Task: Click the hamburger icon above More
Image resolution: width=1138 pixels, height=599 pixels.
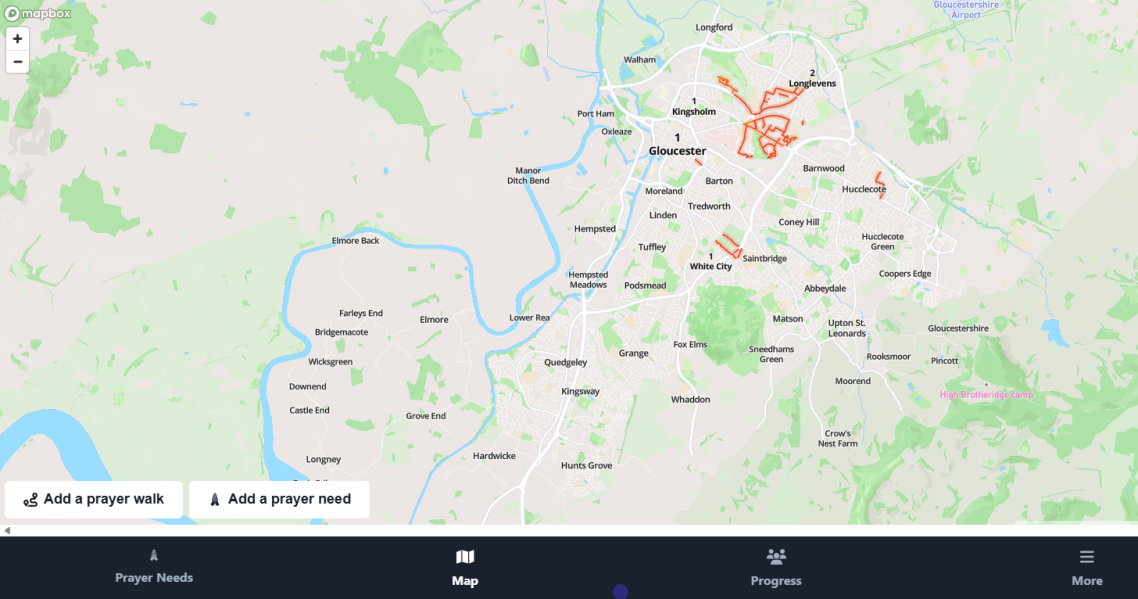Action: point(1086,557)
